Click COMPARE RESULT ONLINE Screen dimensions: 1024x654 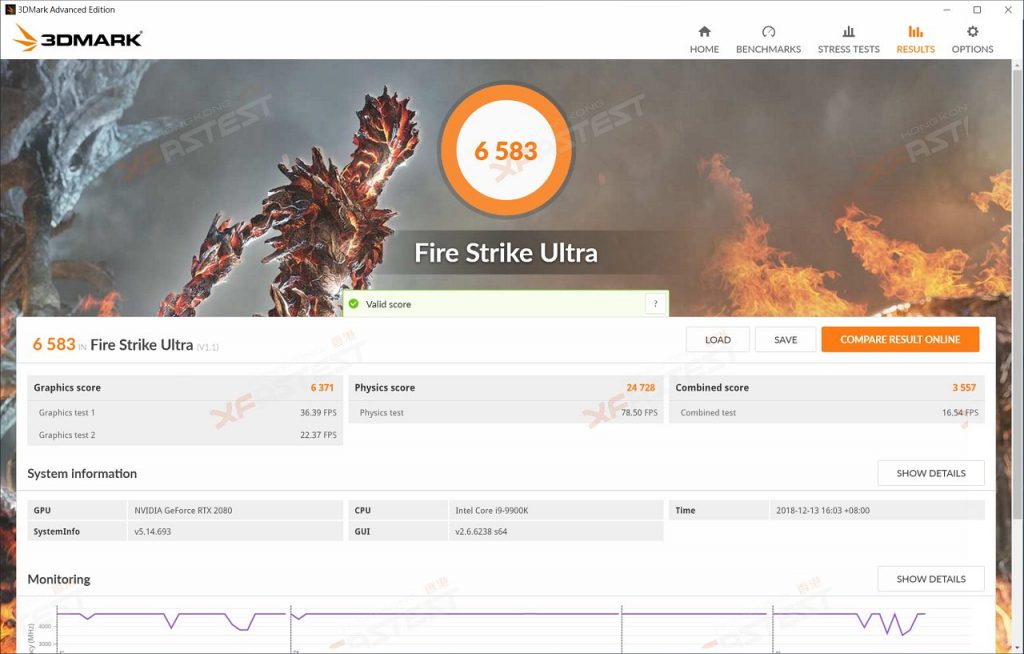900,340
